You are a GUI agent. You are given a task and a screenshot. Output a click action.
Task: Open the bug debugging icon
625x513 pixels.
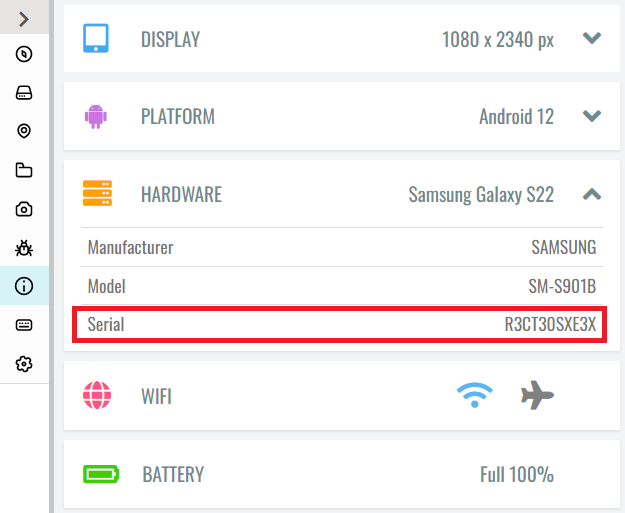[x=24, y=248]
